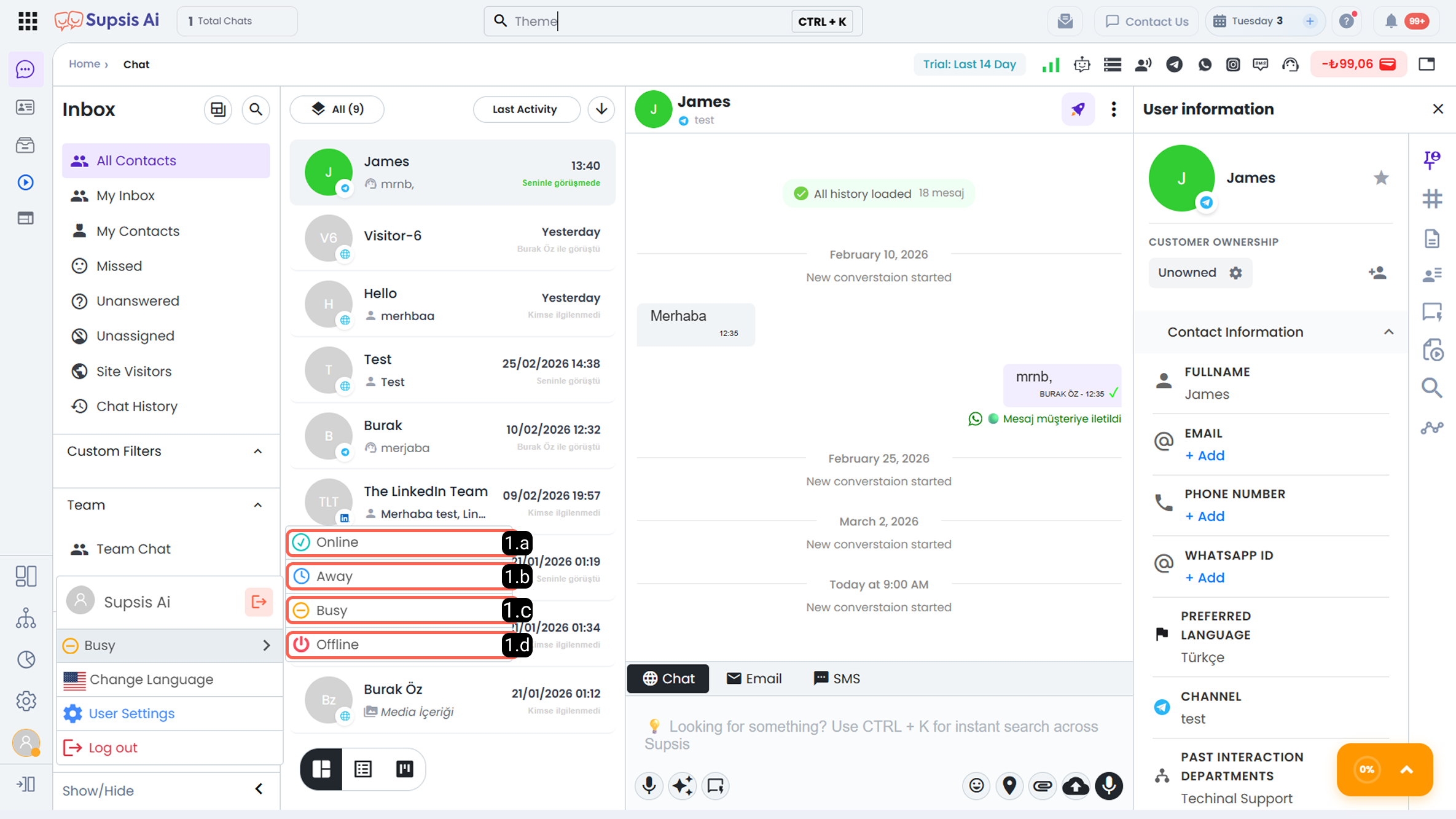Collapse the Custom Filters section
Image resolution: width=1456 pixels, height=819 pixels.
(258, 452)
